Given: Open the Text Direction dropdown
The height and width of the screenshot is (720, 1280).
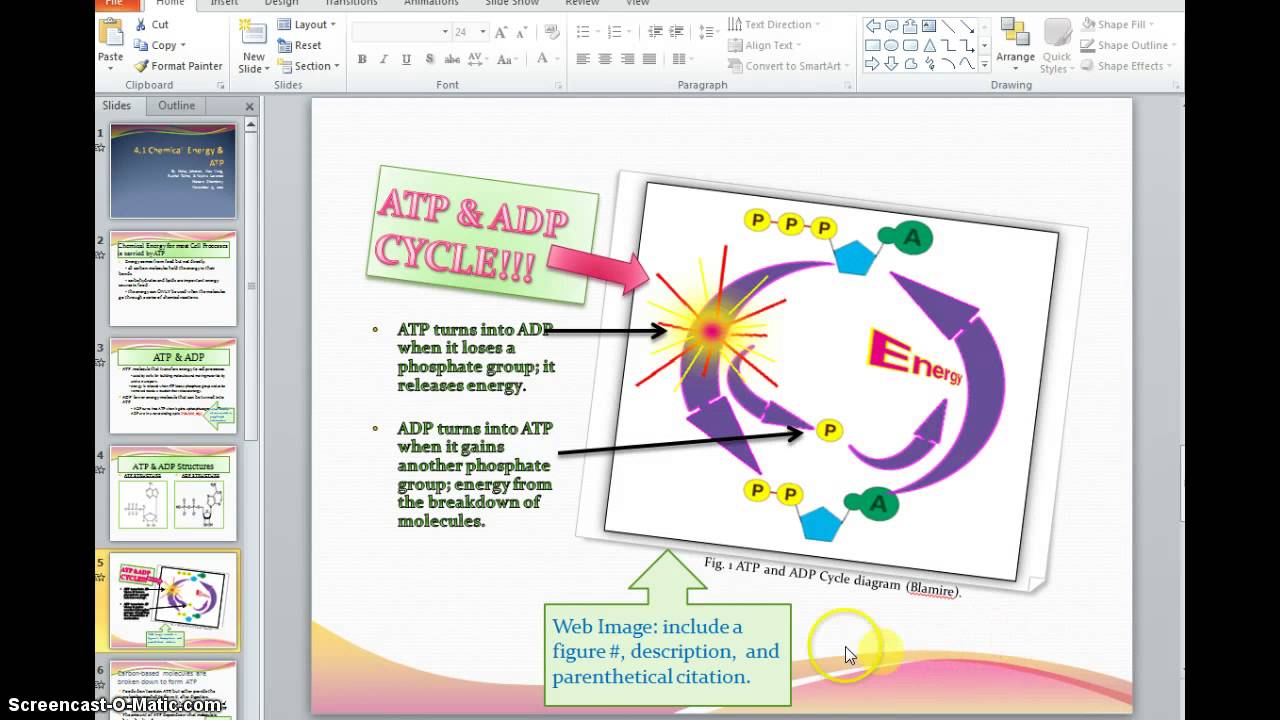Looking at the screenshot, I should [x=775, y=24].
